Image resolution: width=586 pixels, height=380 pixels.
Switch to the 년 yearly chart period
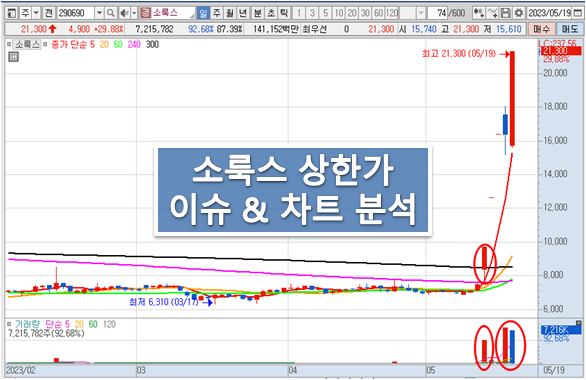(x=243, y=13)
